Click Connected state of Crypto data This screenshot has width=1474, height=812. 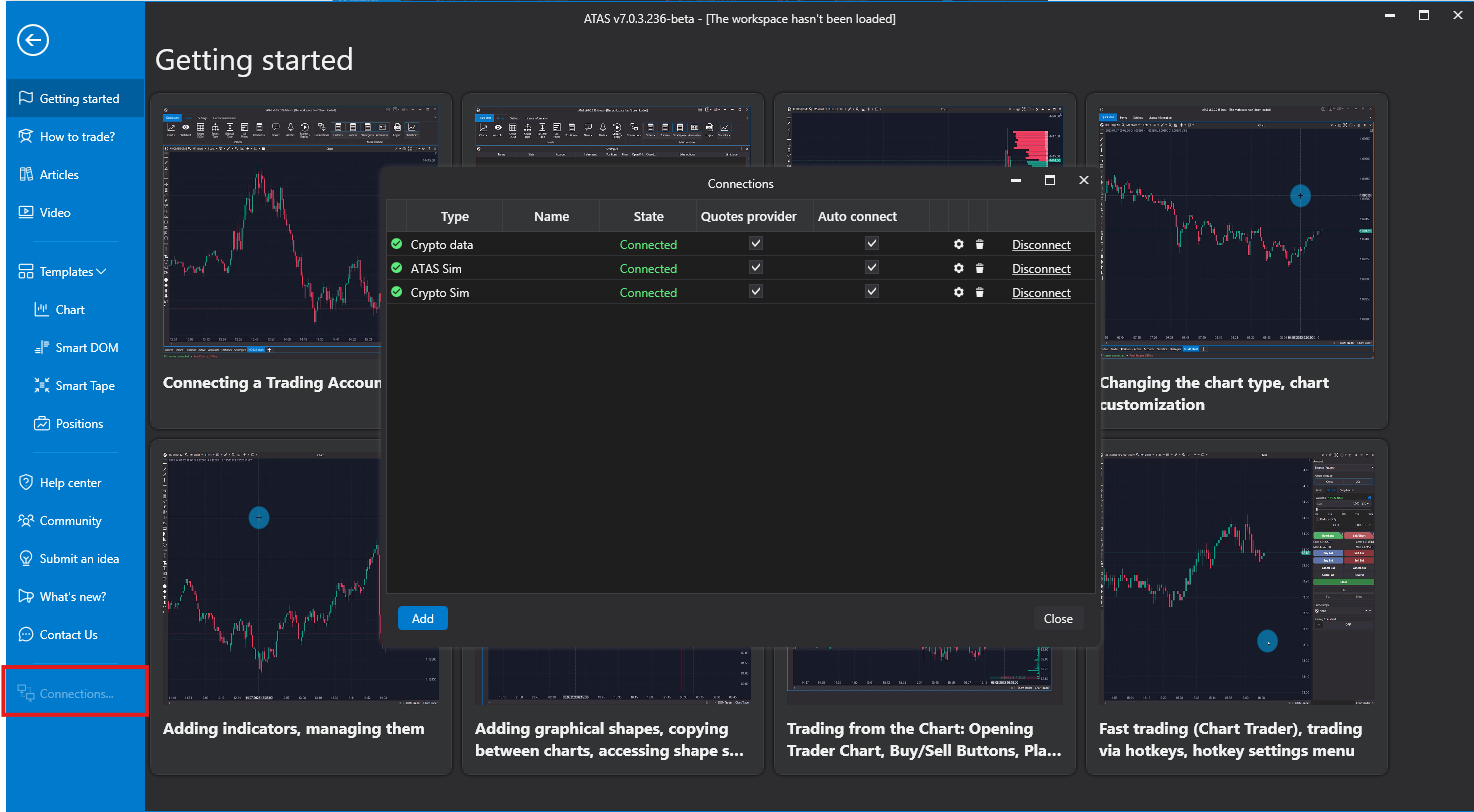click(648, 245)
